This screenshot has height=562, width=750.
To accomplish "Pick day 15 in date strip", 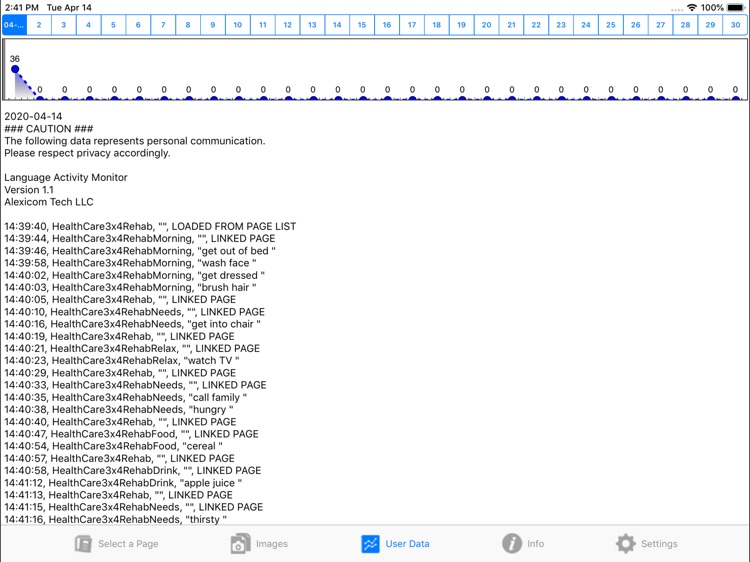I will tap(362, 25).
